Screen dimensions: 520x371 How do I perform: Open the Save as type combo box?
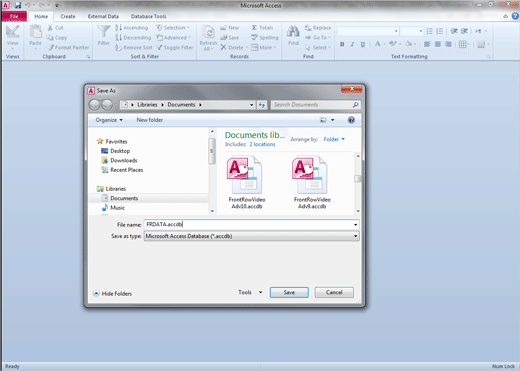tap(251, 236)
